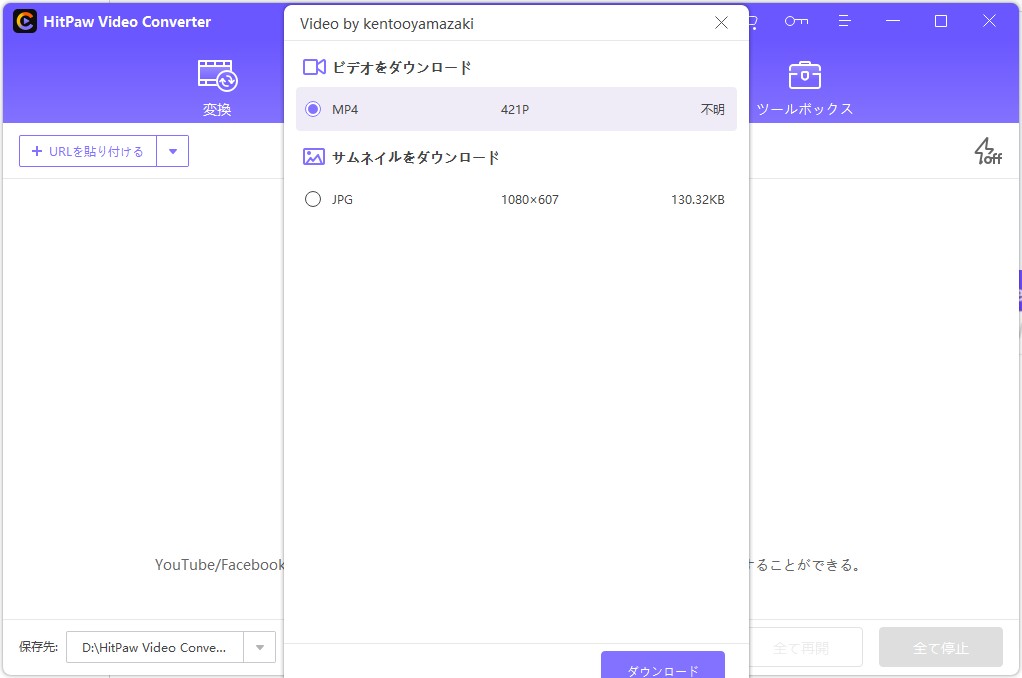
Task: Click the save path field D:\HitPaw Video Conve...
Action: (155, 647)
